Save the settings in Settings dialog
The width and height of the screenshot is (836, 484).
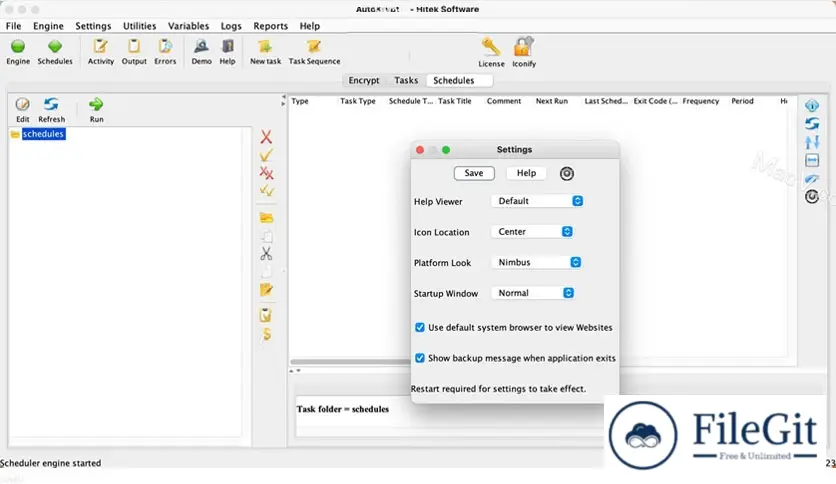(473, 173)
